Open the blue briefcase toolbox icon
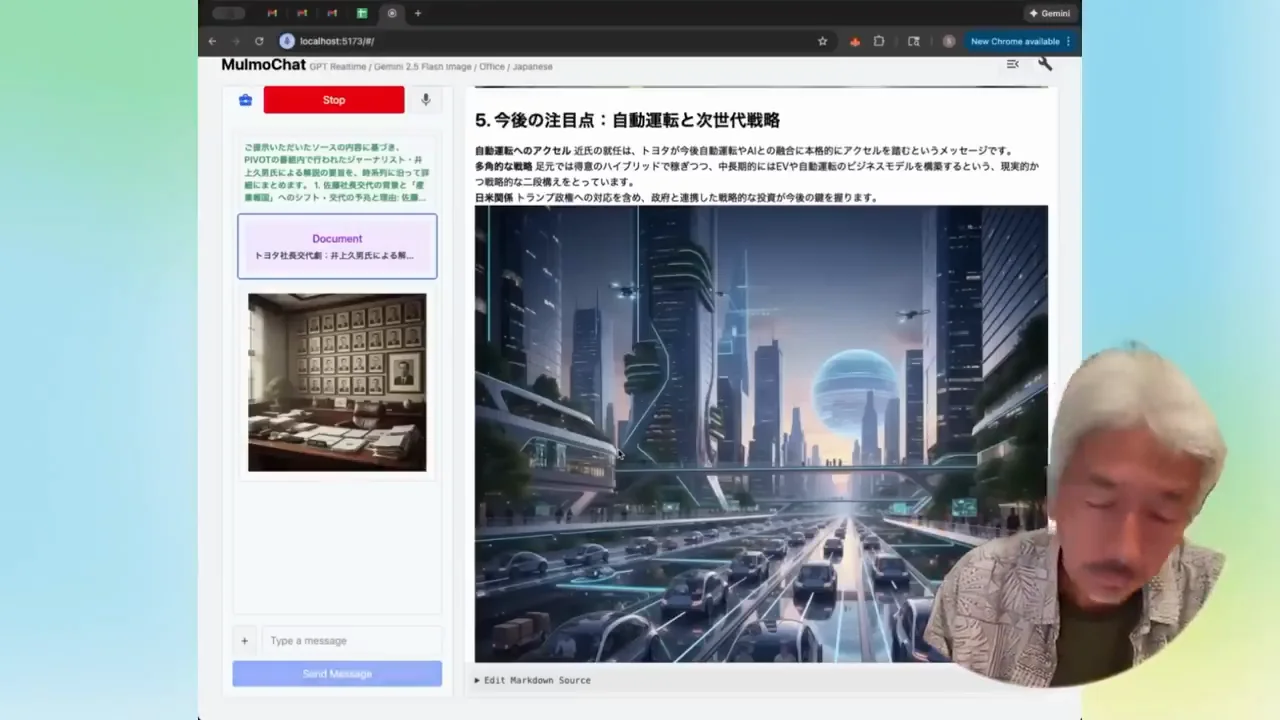Screen dimensions: 1280x720 245,100
